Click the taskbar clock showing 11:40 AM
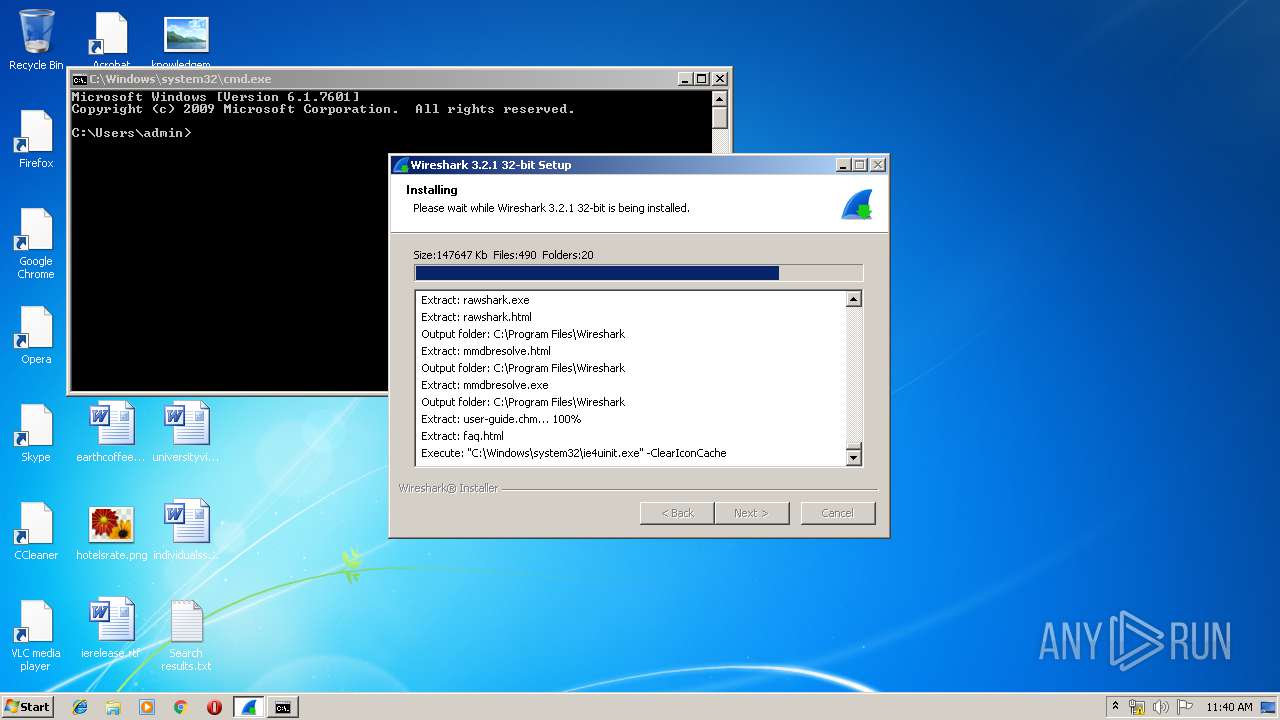This screenshot has width=1280, height=720. (1229, 707)
